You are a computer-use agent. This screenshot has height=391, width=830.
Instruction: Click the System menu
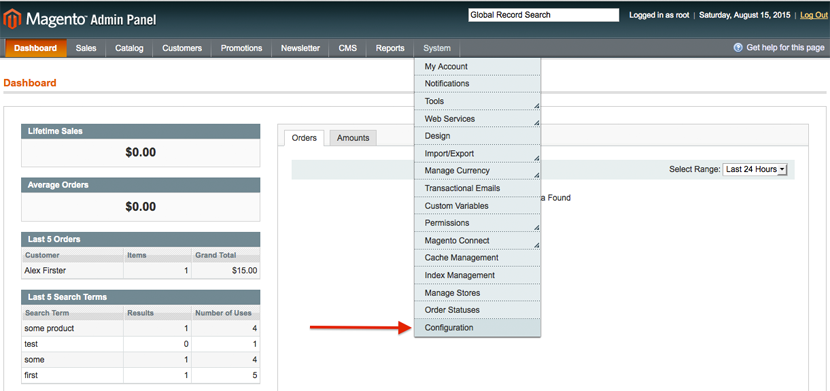pyautogui.click(x=437, y=48)
